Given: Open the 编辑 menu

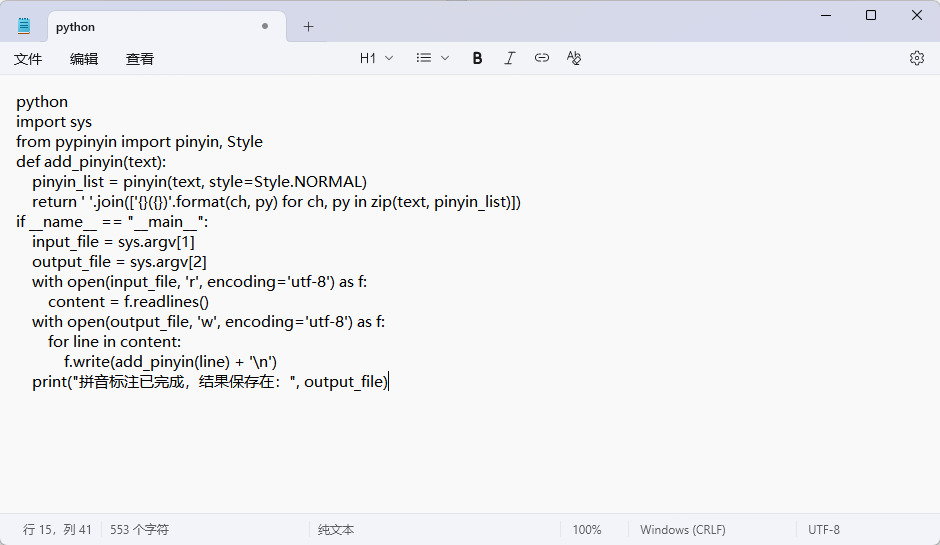Looking at the screenshot, I should [x=84, y=59].
